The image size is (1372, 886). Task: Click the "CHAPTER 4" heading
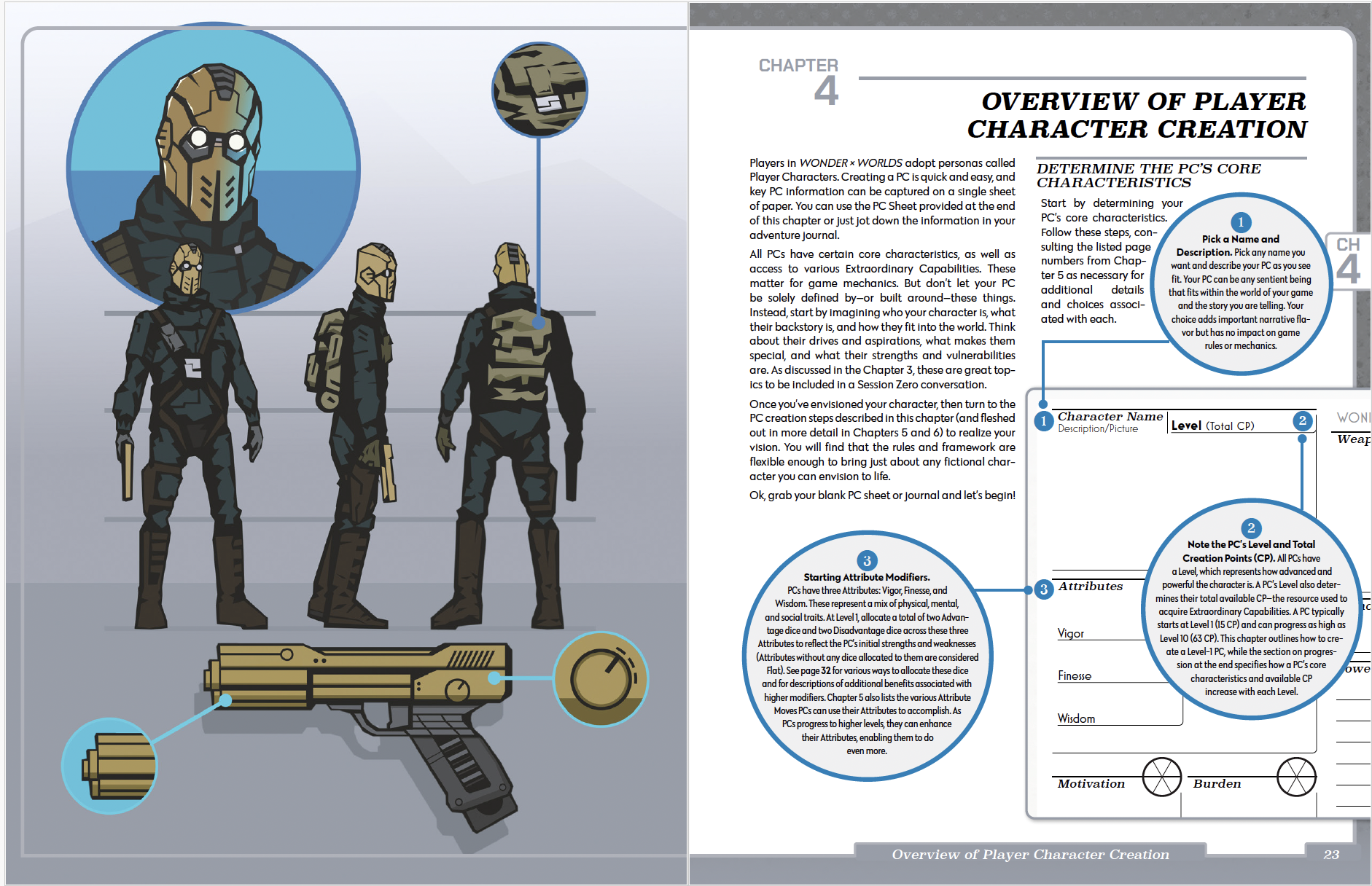(x=800, y=82)
